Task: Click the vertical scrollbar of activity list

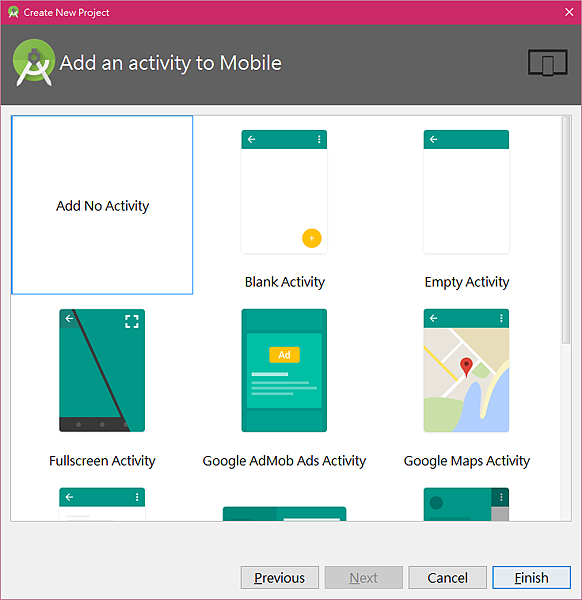Action: (566, 230)
